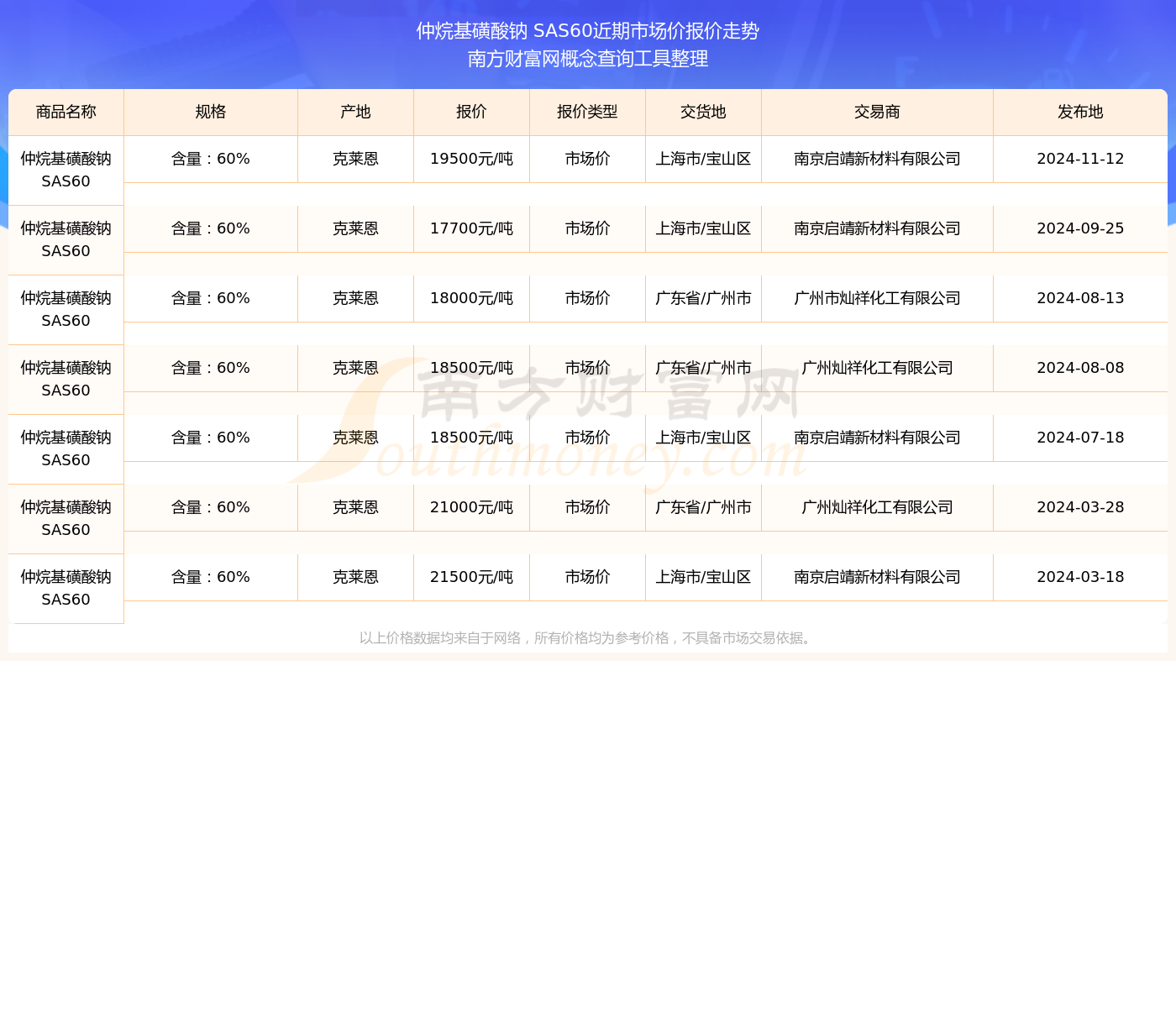This screenshot has height=1012, width=1176.
Task: Click the 规格 column header
Action: 211,113
